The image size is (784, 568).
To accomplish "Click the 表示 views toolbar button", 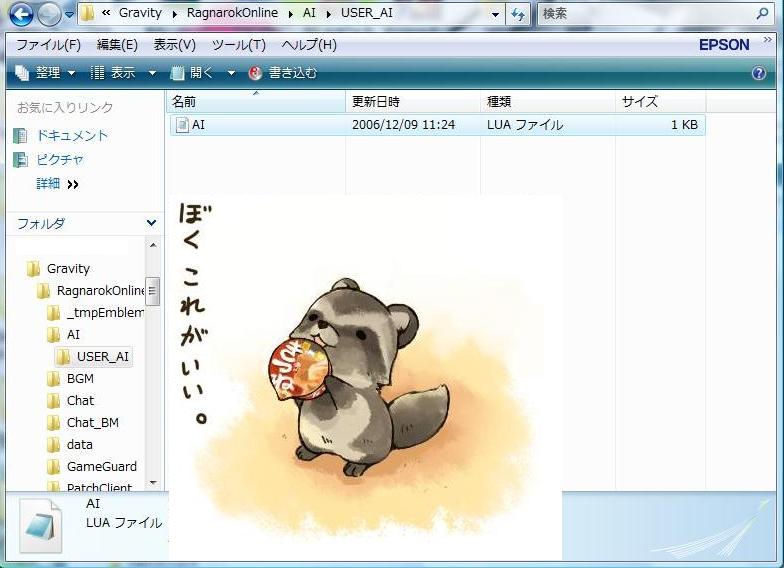I will coord(114,73).
